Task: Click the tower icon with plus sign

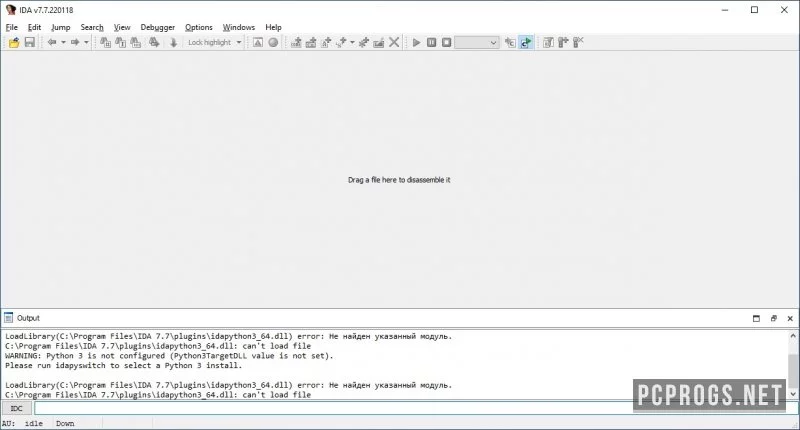Action: point(563,42)
